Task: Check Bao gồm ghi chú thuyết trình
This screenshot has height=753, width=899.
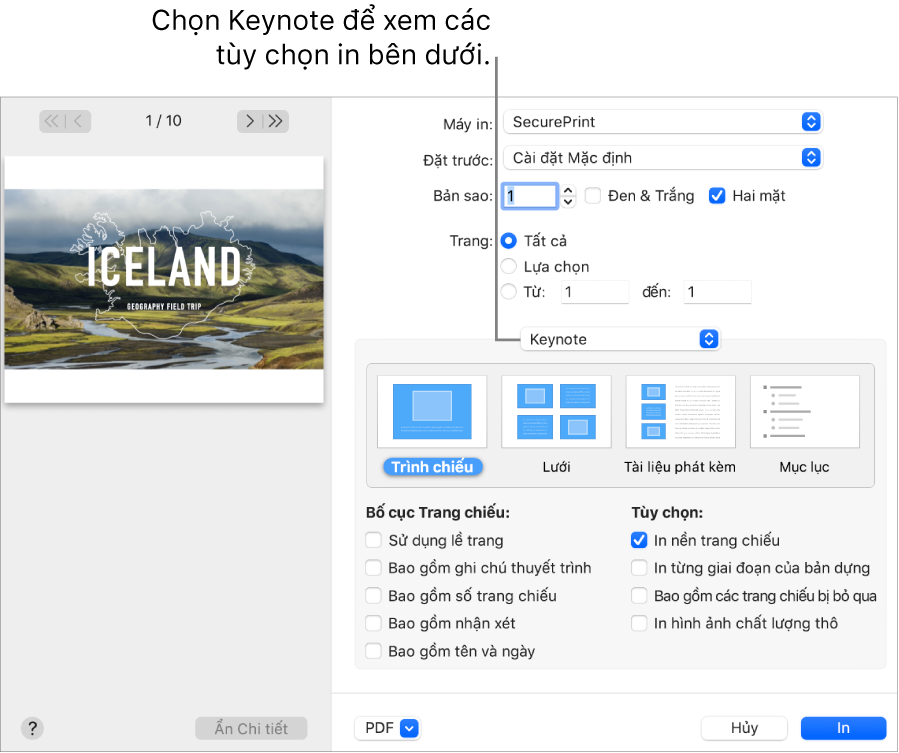Action: 373,567
